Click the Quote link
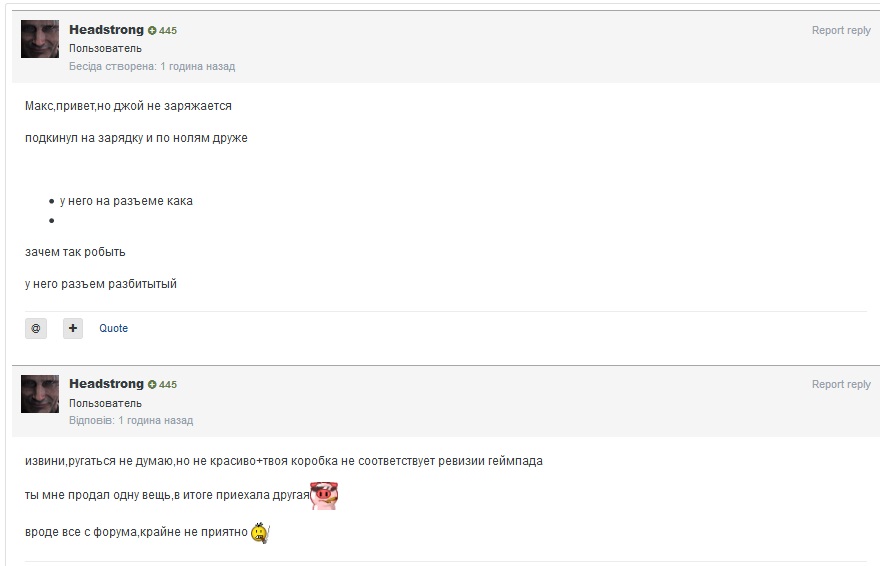 (x=113, y=328)
